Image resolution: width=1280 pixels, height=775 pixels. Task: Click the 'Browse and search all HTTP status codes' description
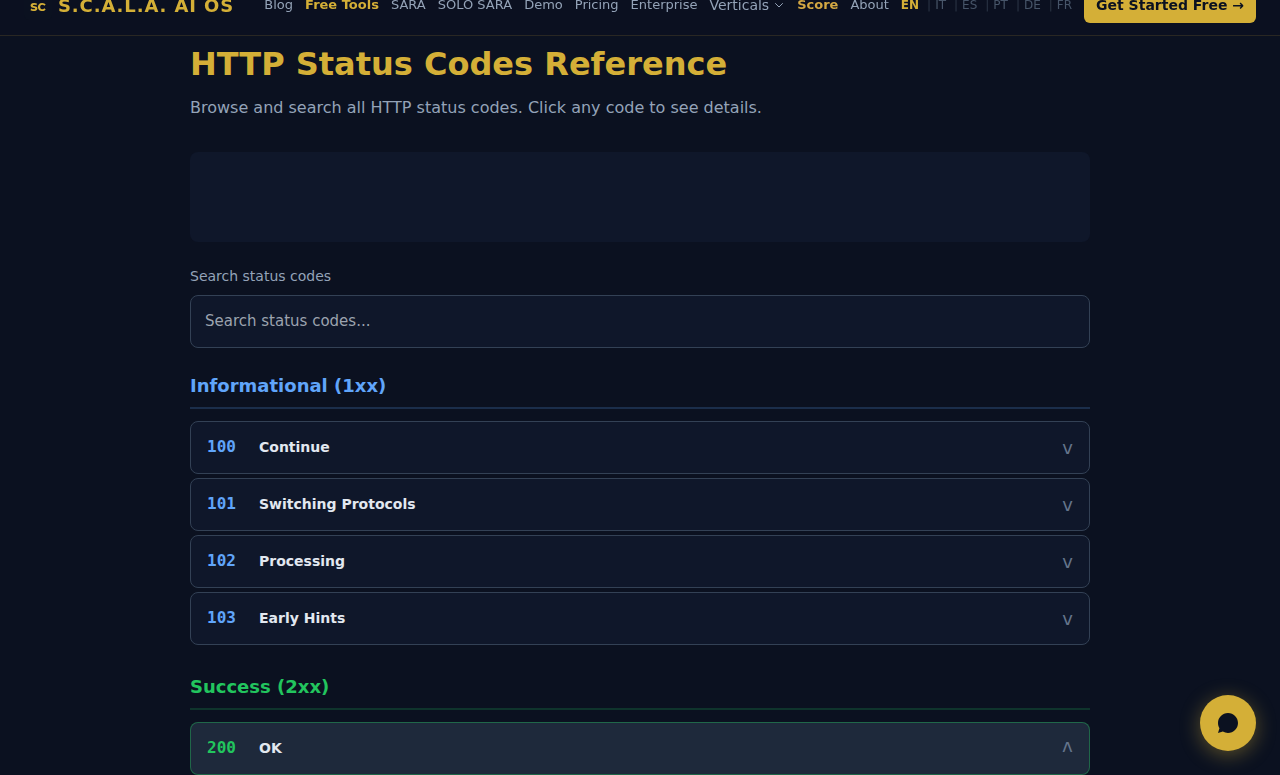pos(476,107)
